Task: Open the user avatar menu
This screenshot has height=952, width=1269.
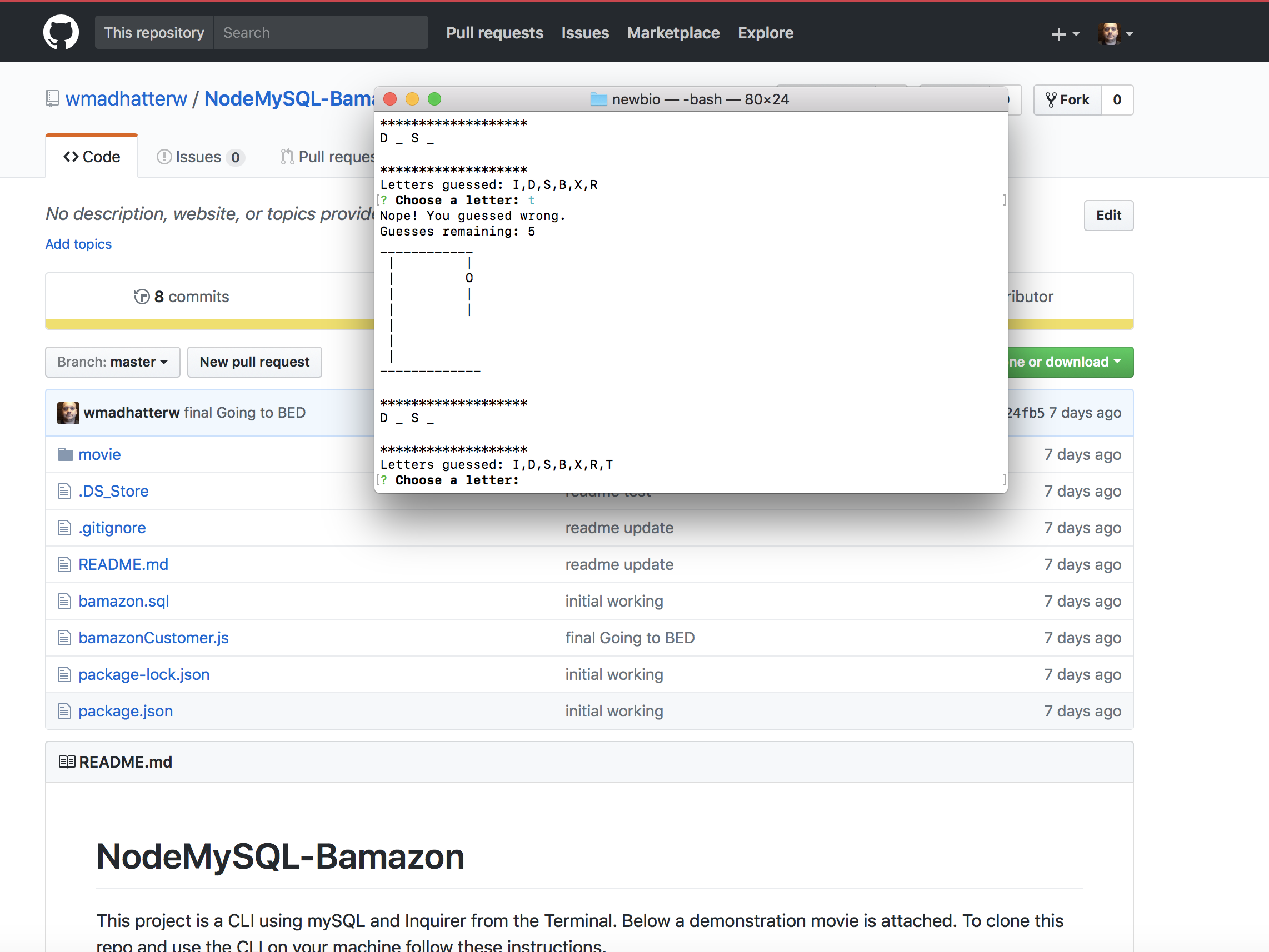Action: tap(1115, 34)
